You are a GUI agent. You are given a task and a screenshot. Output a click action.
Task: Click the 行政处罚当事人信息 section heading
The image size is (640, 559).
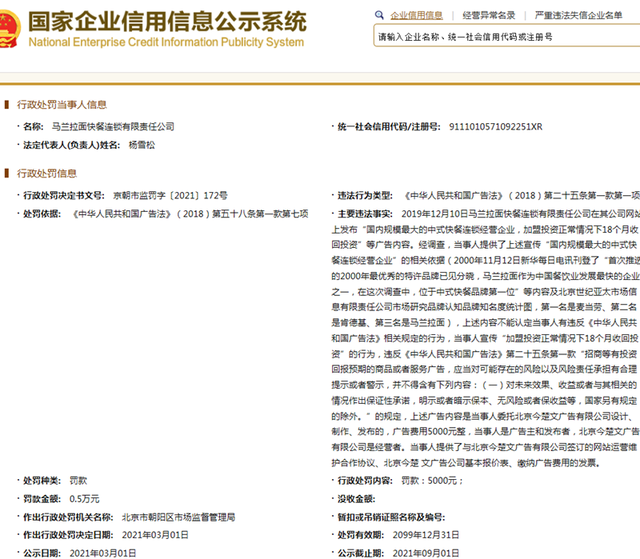(x=62, y=105)
